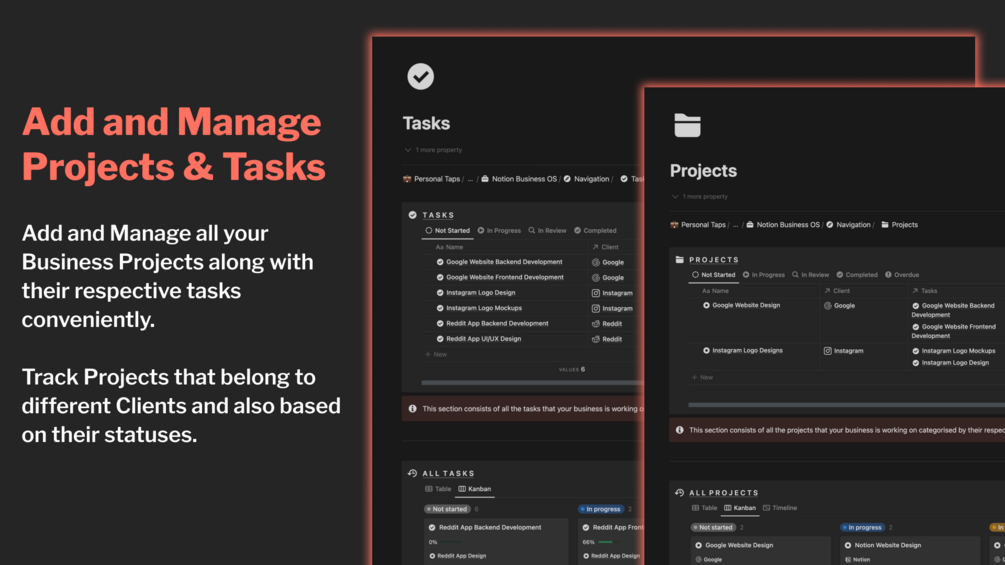Switch to the In Progress tab in the TASKS database
Screen dimensions: 1005x565
[x=499, y=231]
